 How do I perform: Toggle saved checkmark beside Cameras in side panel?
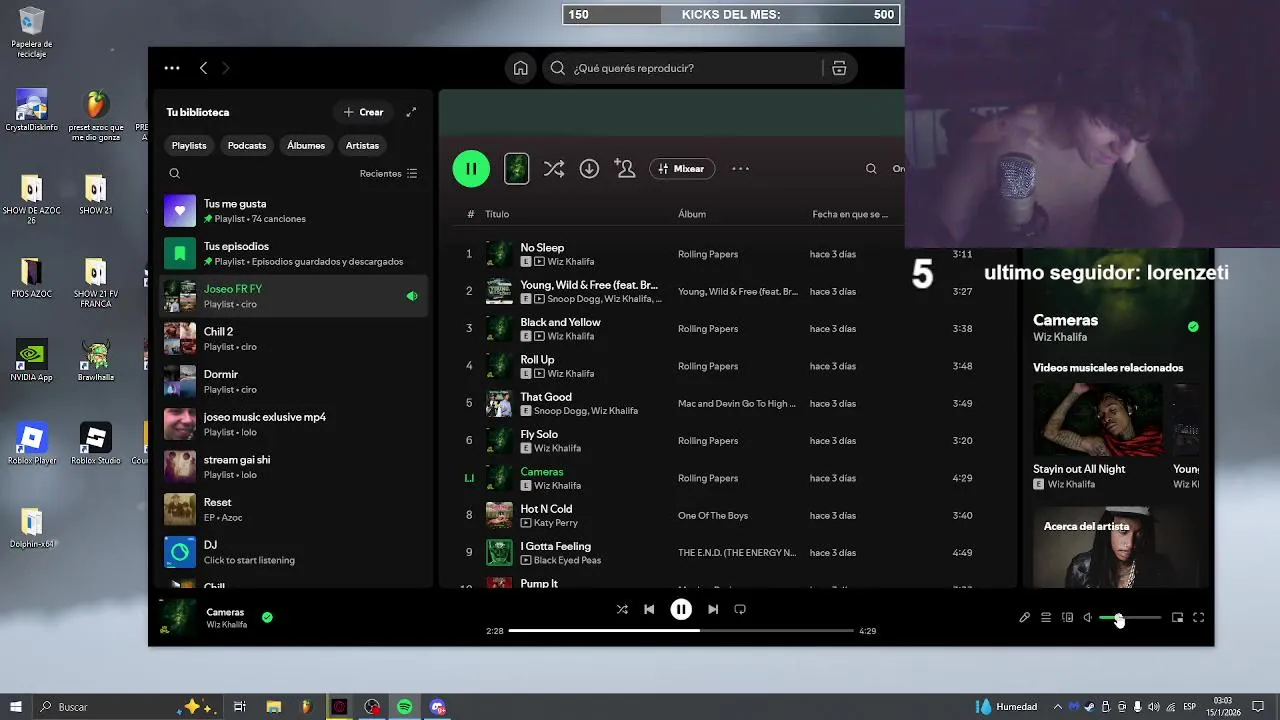coord(1193,327)
